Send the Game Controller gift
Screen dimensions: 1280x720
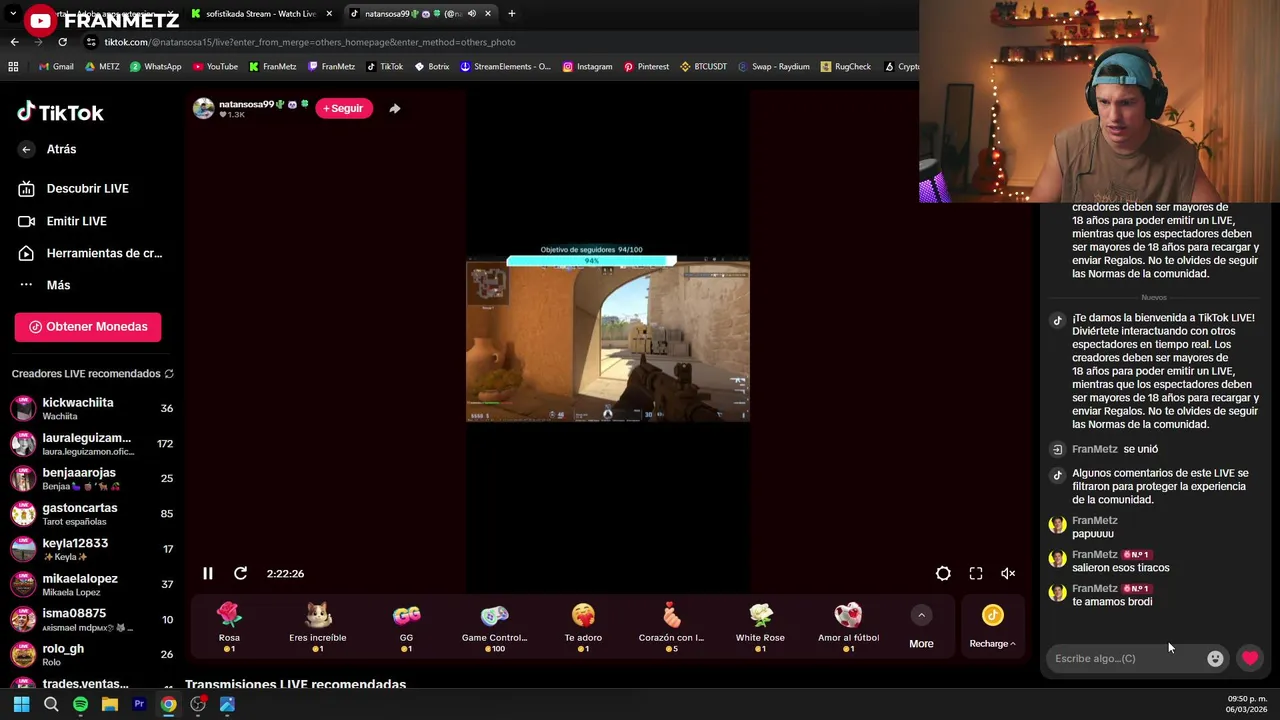pos(494,627)
